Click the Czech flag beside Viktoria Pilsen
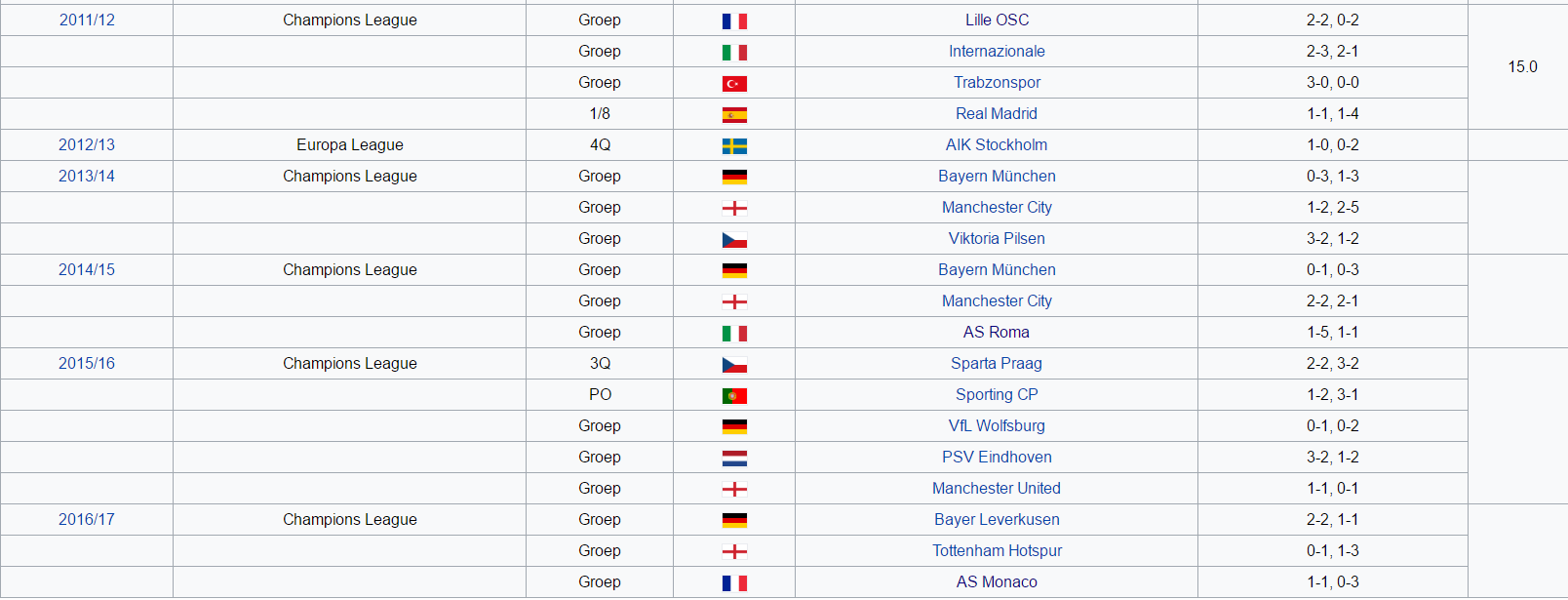The width and height of the screenshot is (1568, 600). (734, 240)
